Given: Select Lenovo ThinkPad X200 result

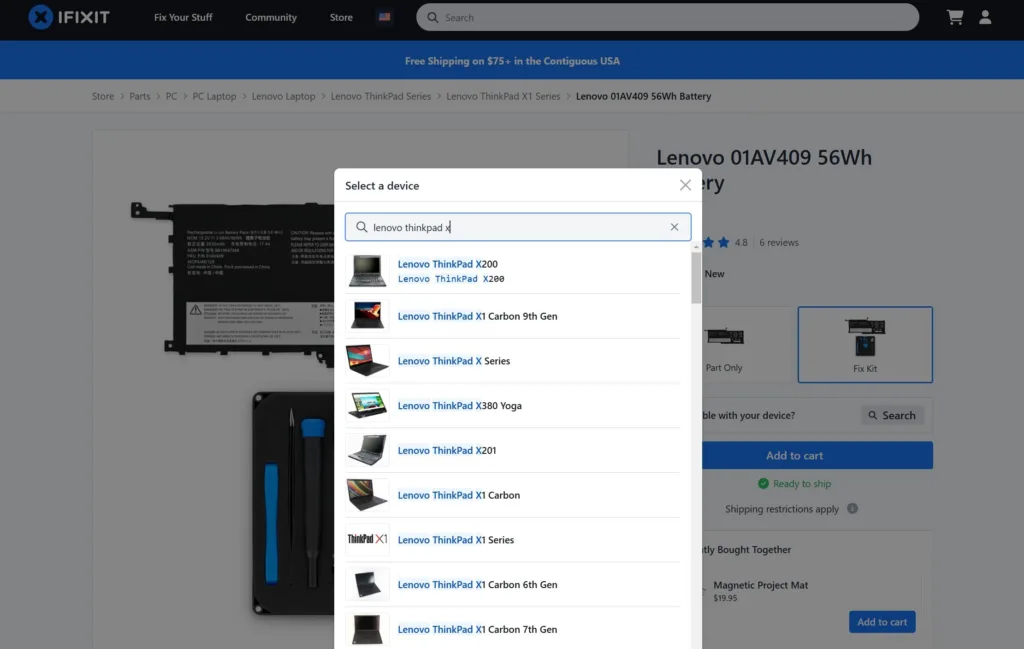Looking at the screenshot, I should coord(513,271).
